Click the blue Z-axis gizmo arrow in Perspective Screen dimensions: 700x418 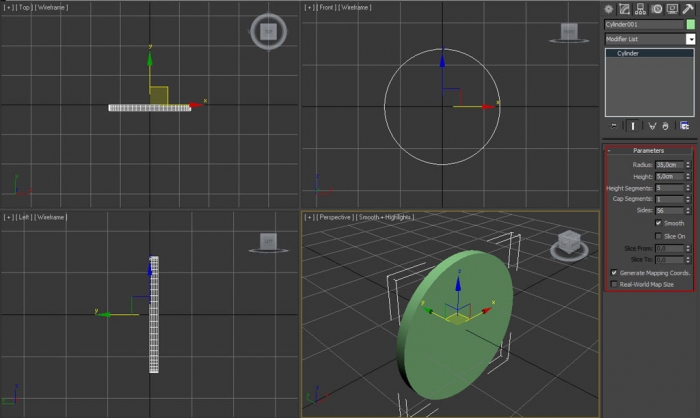(458, 283)
